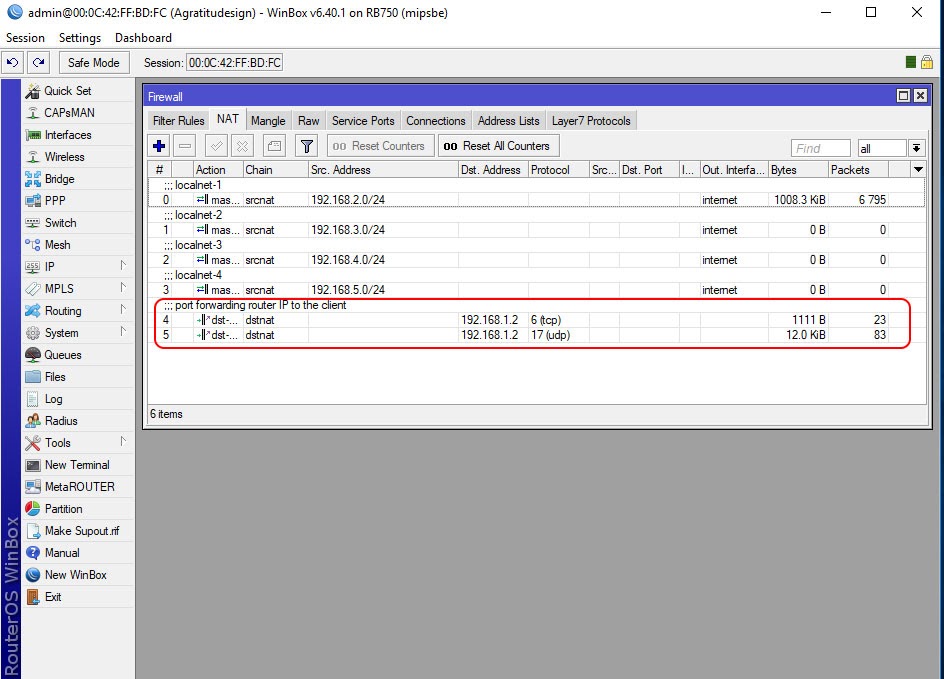This screenshot has height=679, width=944.
Task: Click Reset All Counters button
Action: point(498,146)
